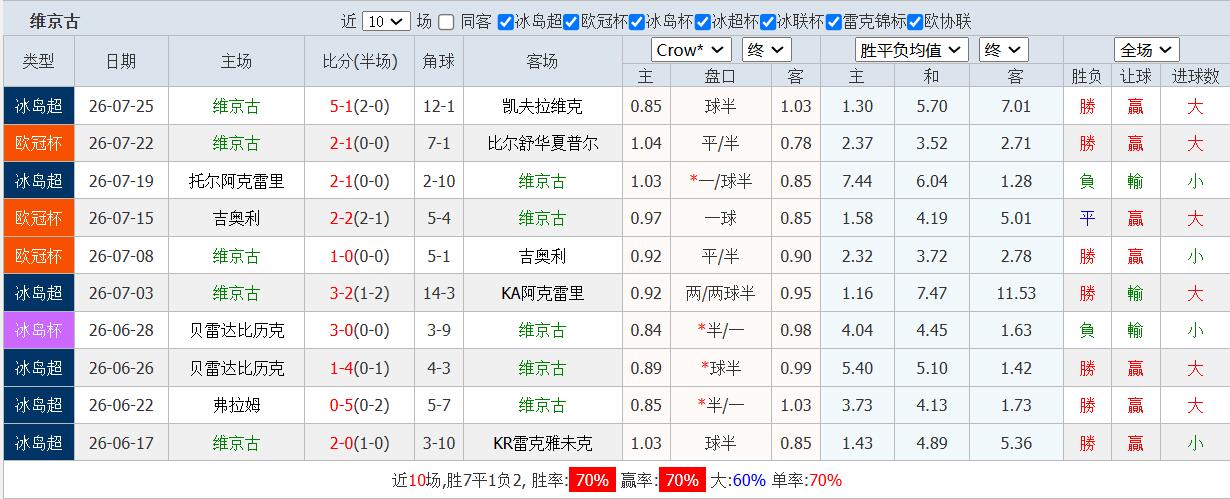Click corner count 14-3
The width and height of the screenshot is (1230, 499).
tap(439, 293)
